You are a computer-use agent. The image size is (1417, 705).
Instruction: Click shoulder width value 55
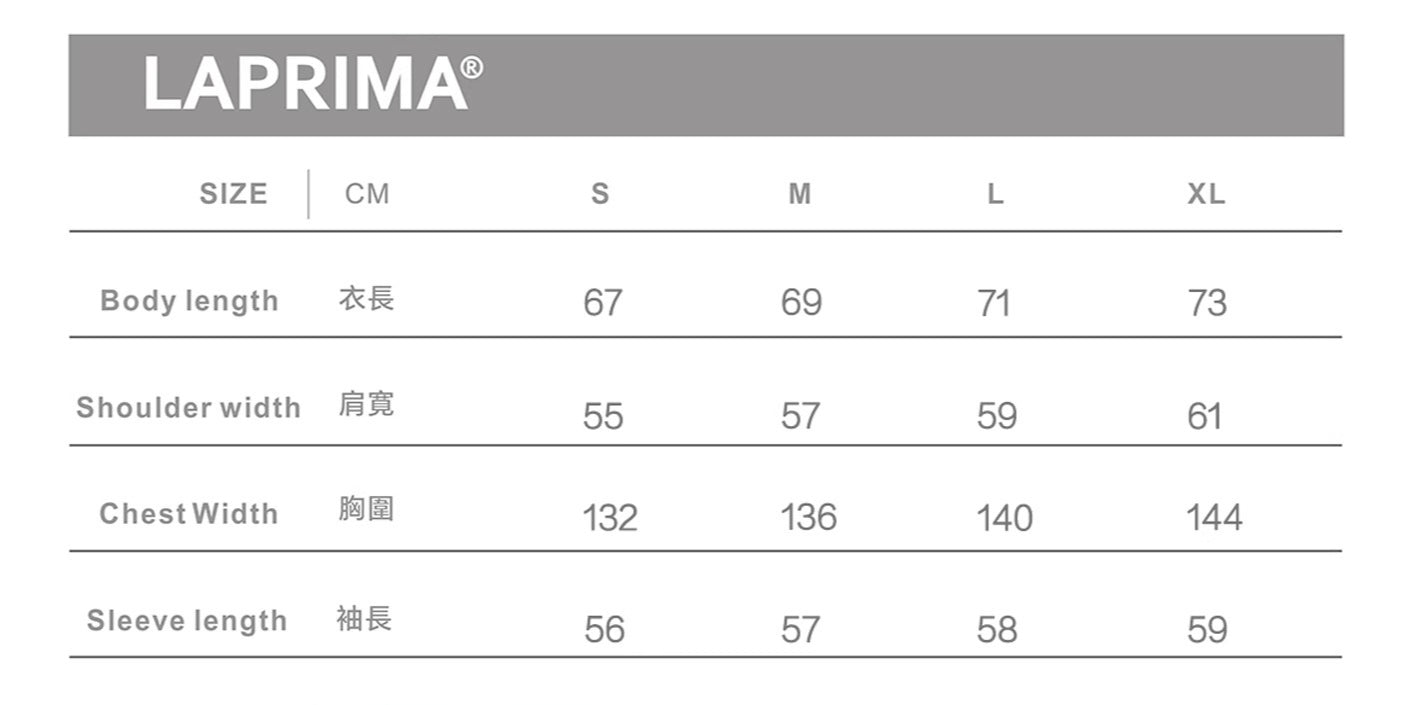tap(602, 416)
